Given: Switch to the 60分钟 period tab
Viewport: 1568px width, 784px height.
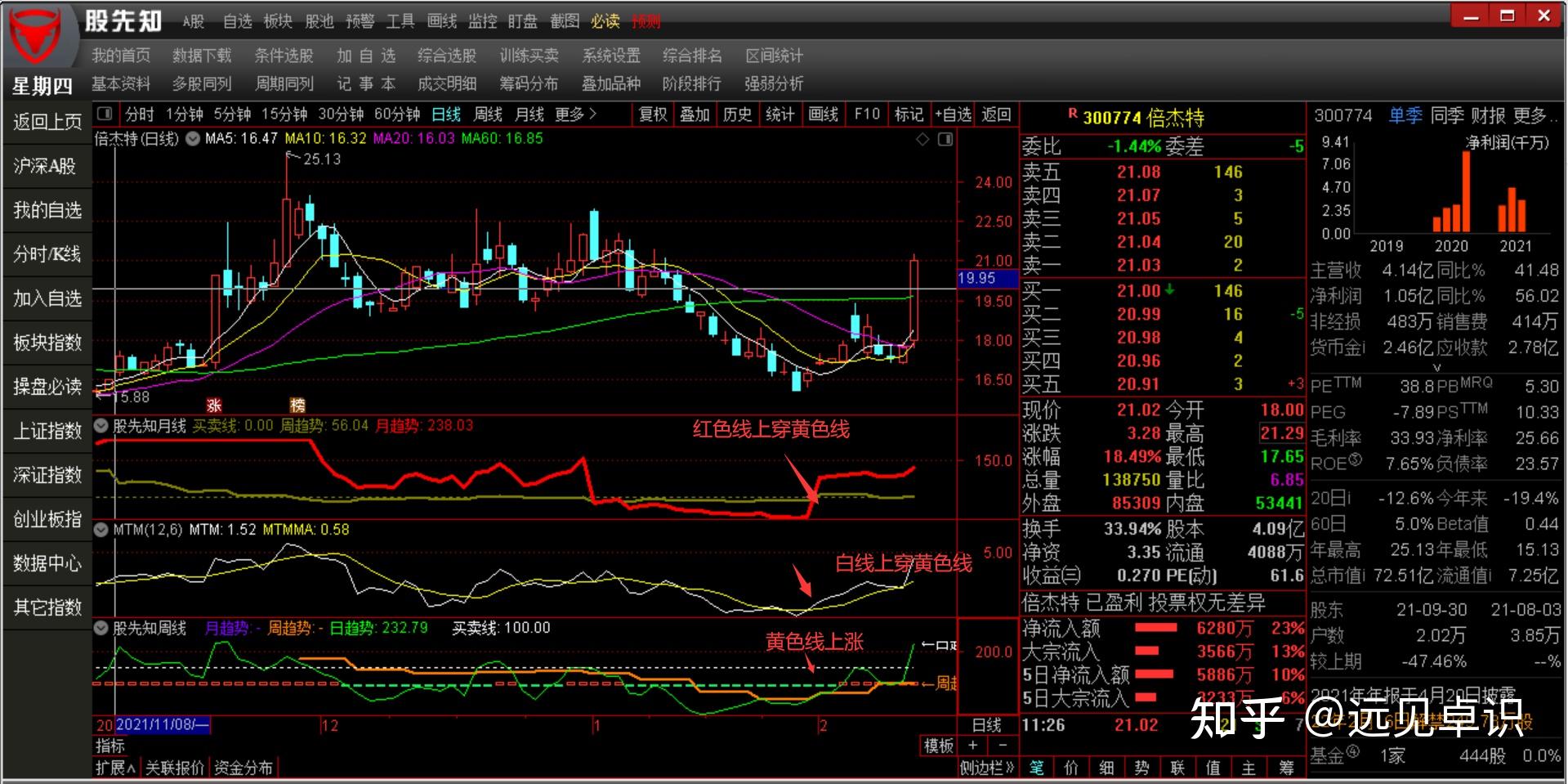Looking at the screenshot, I should (x=397, y=114).
